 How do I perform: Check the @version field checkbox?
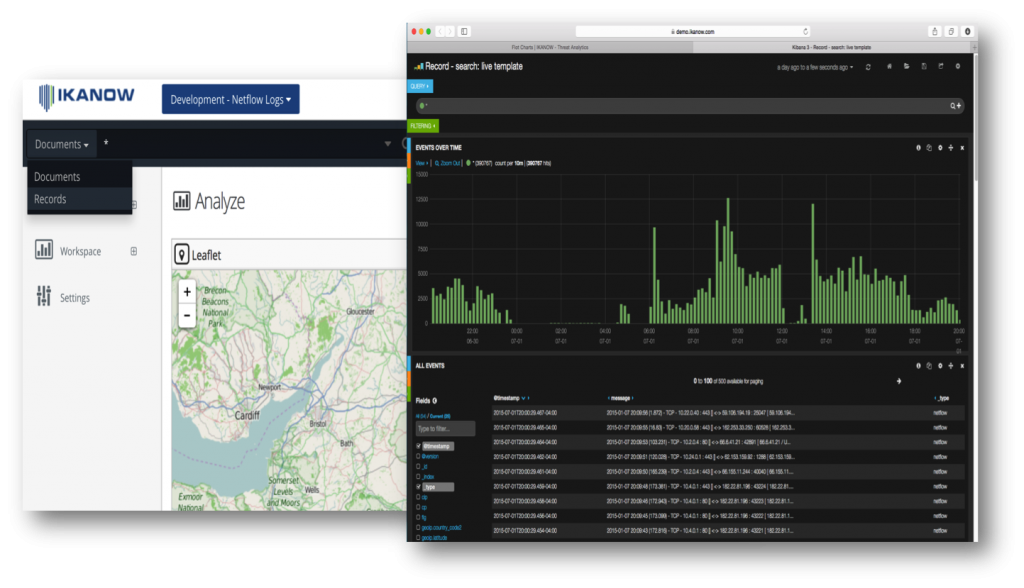(x=419, y=457)
